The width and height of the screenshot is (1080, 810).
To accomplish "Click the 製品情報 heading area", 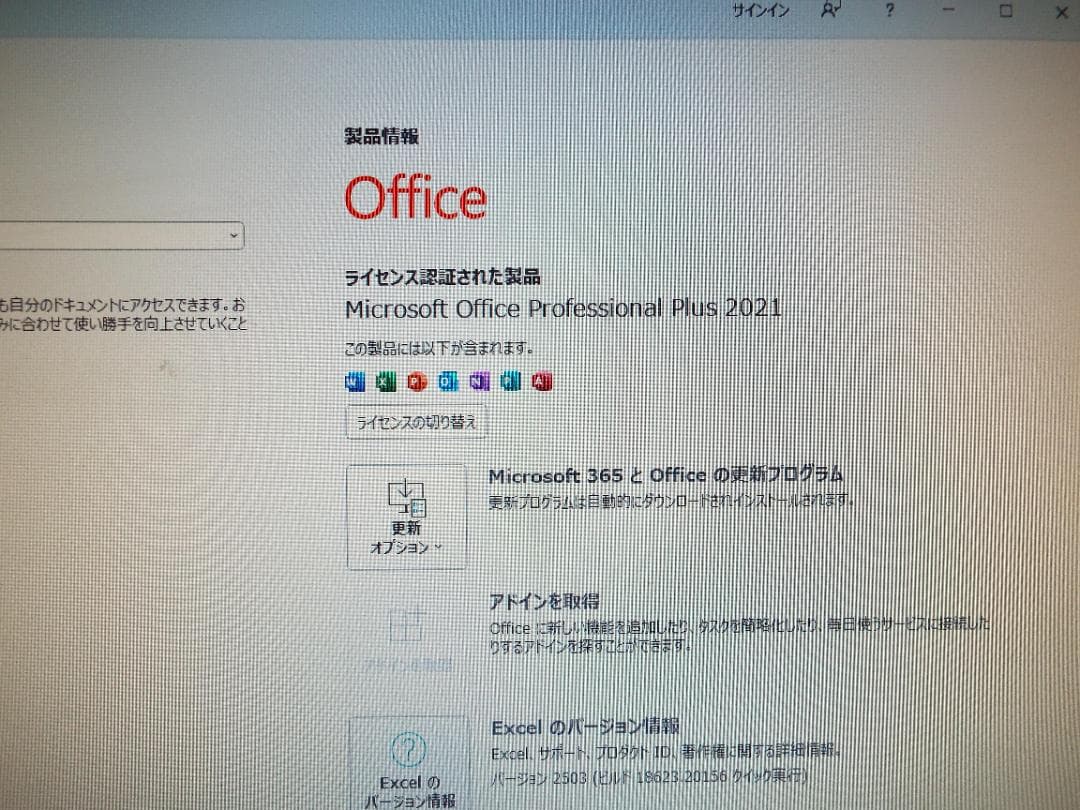I will pyautogui.click(x=381, y=137).
